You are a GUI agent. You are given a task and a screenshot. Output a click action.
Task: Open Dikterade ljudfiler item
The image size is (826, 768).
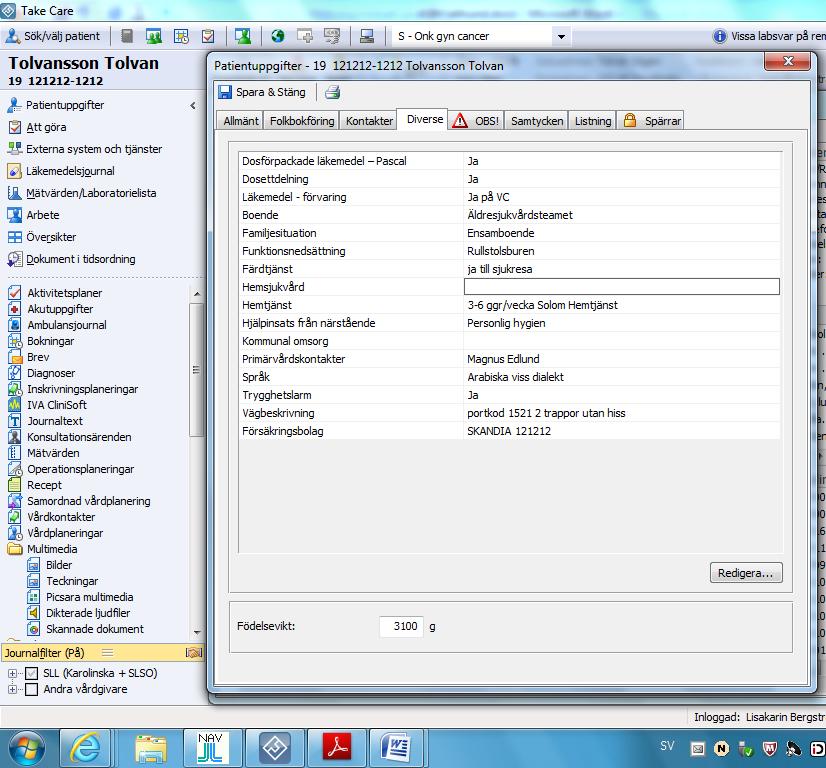point(79,613)
